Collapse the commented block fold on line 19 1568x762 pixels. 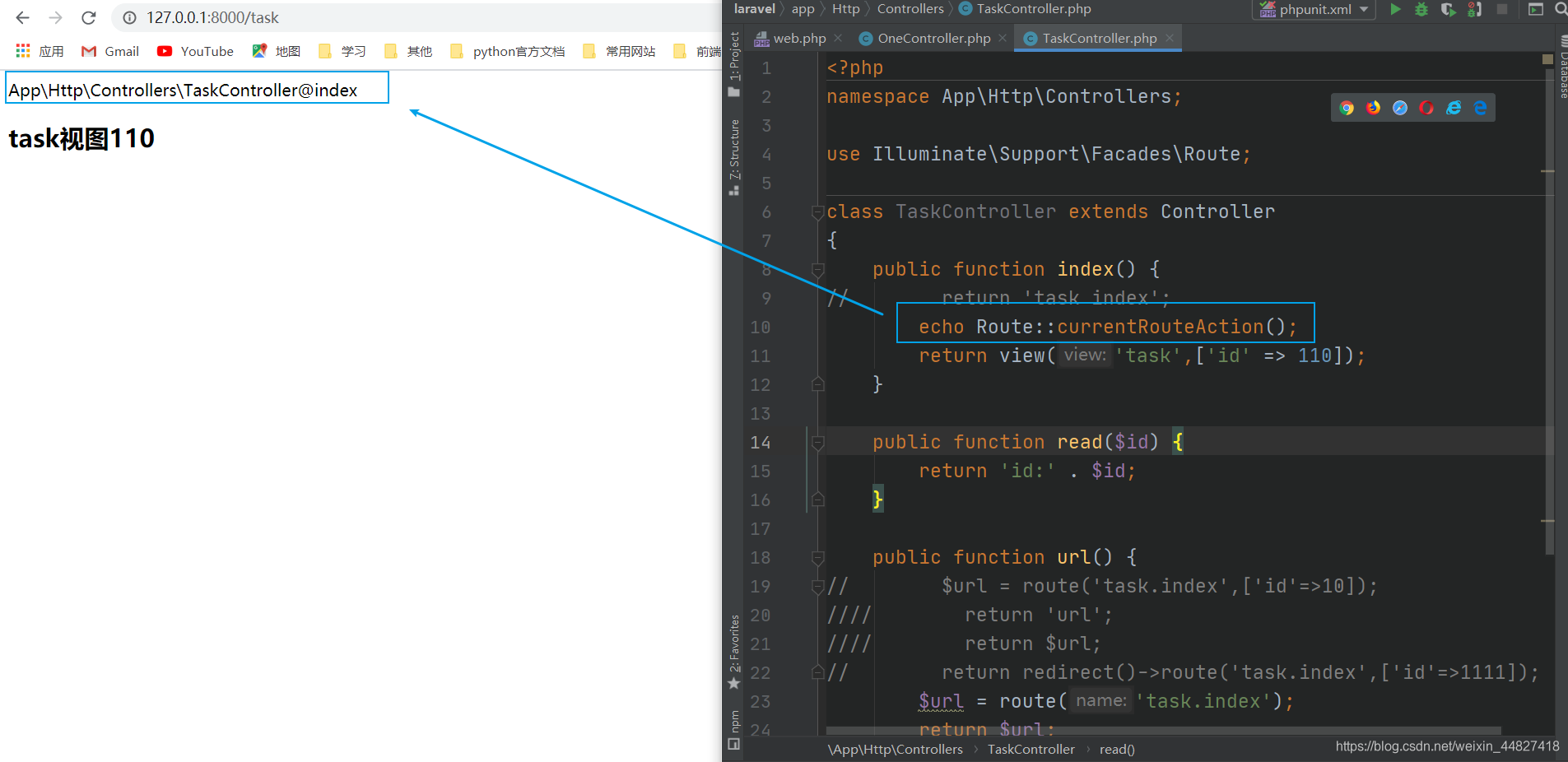coord(818,587)
